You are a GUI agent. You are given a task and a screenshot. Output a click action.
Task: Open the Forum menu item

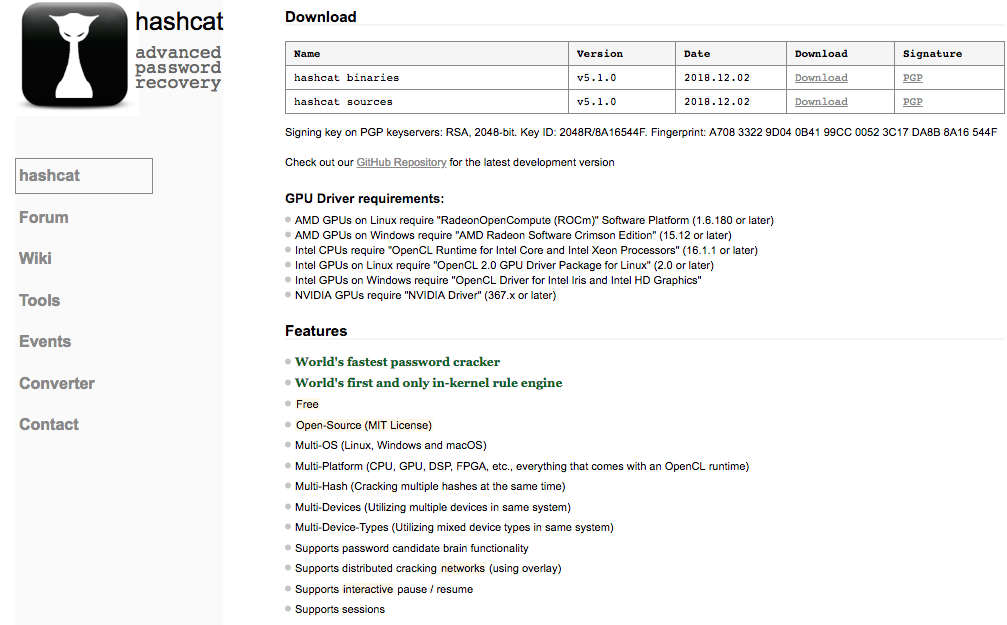click(x=44, y=218)
